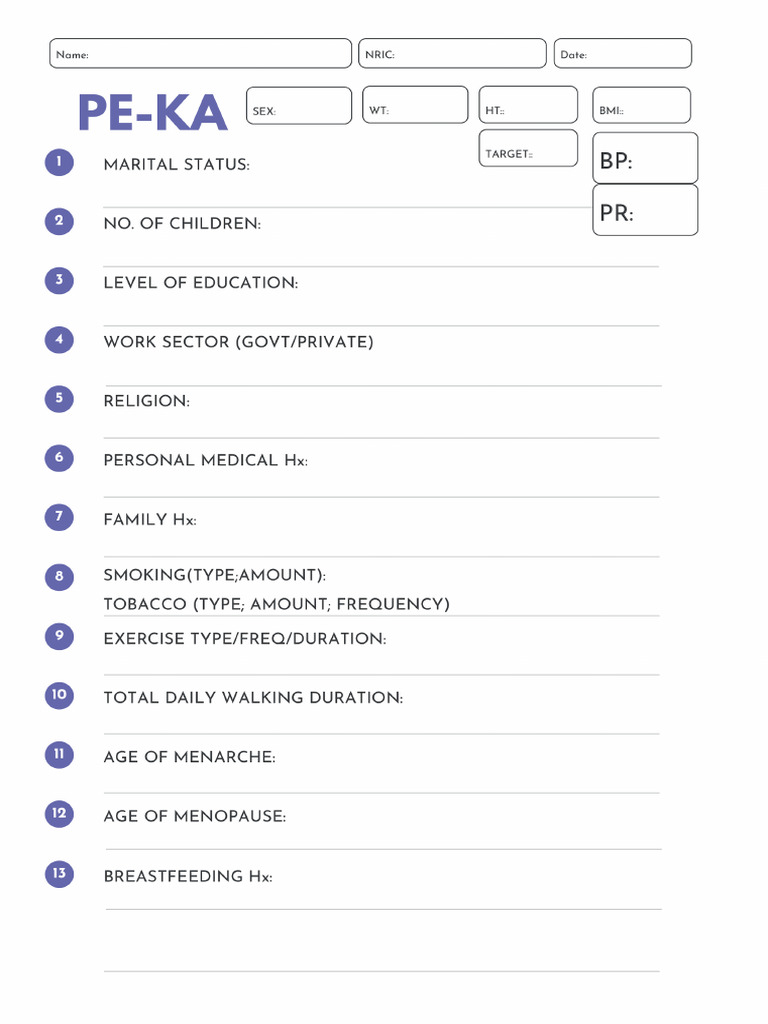Click the number 8 circle next to Smoking
This screenshot has width=768, height=1024.
[59, 576]
